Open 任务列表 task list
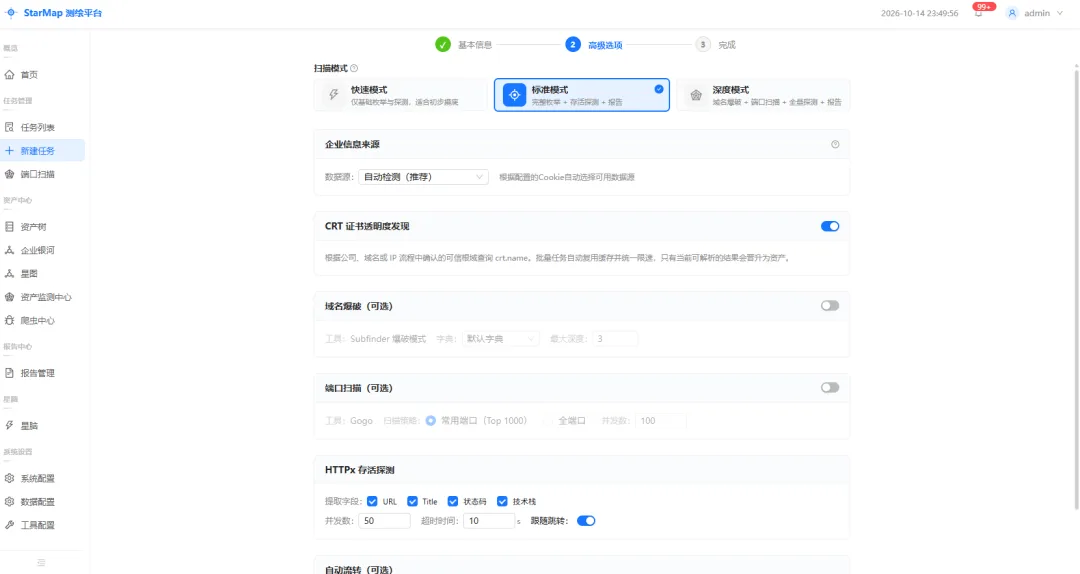 (x=42, y=127)
